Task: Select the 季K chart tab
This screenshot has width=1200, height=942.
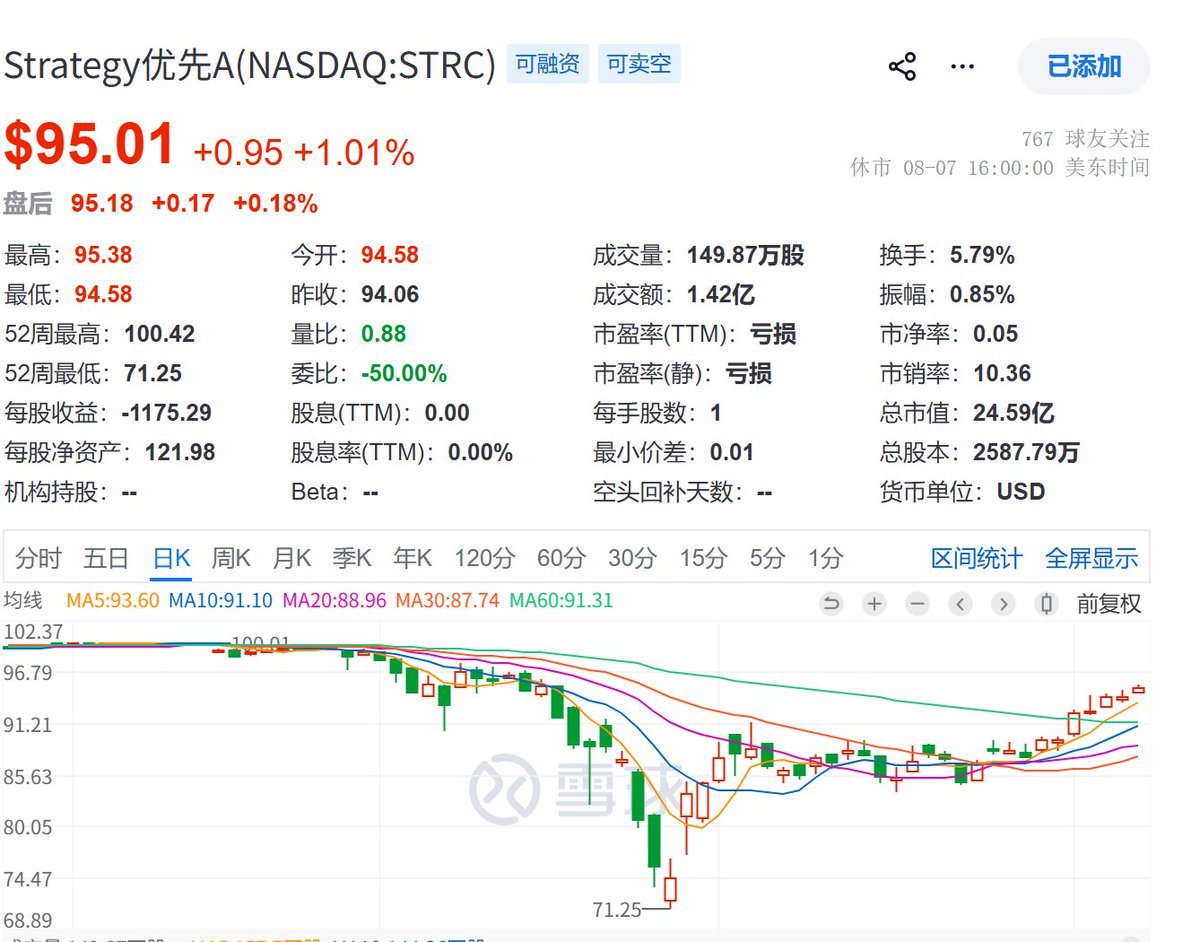Action: pos(352,558)
